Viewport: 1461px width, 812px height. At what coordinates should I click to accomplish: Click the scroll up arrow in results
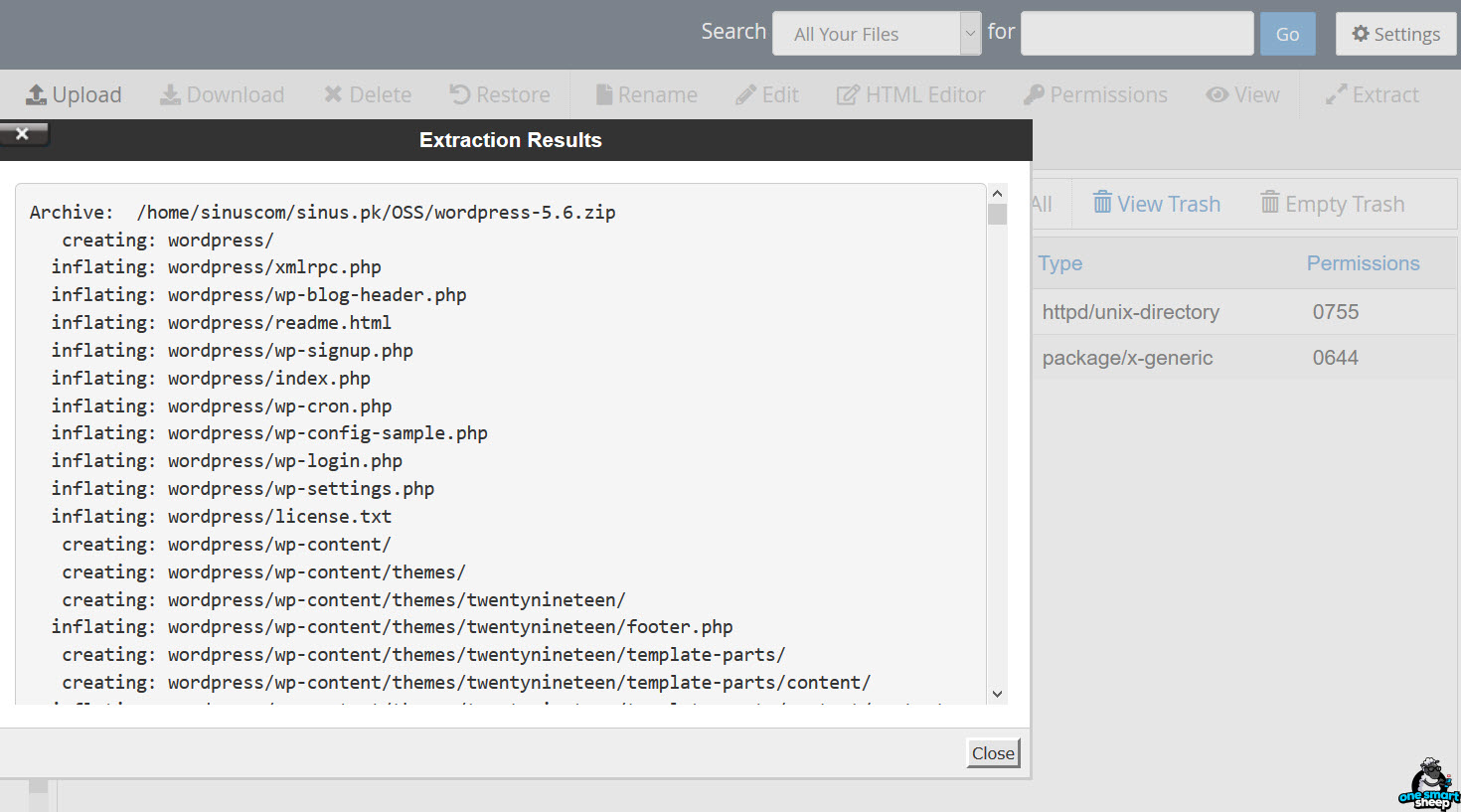point(997,193)
